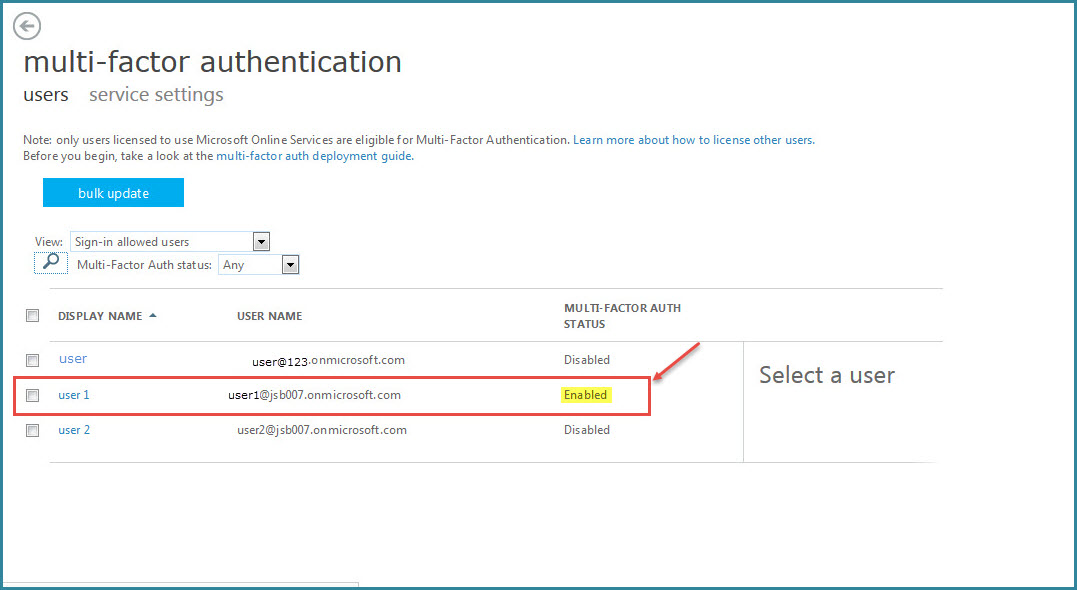Check the checkbox next to user 1

point(32,395)
